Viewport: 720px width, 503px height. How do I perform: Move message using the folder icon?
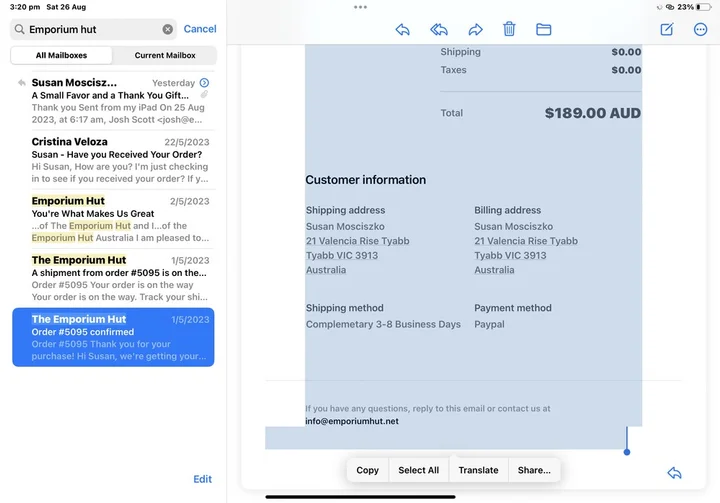click(x=544, y=29)
